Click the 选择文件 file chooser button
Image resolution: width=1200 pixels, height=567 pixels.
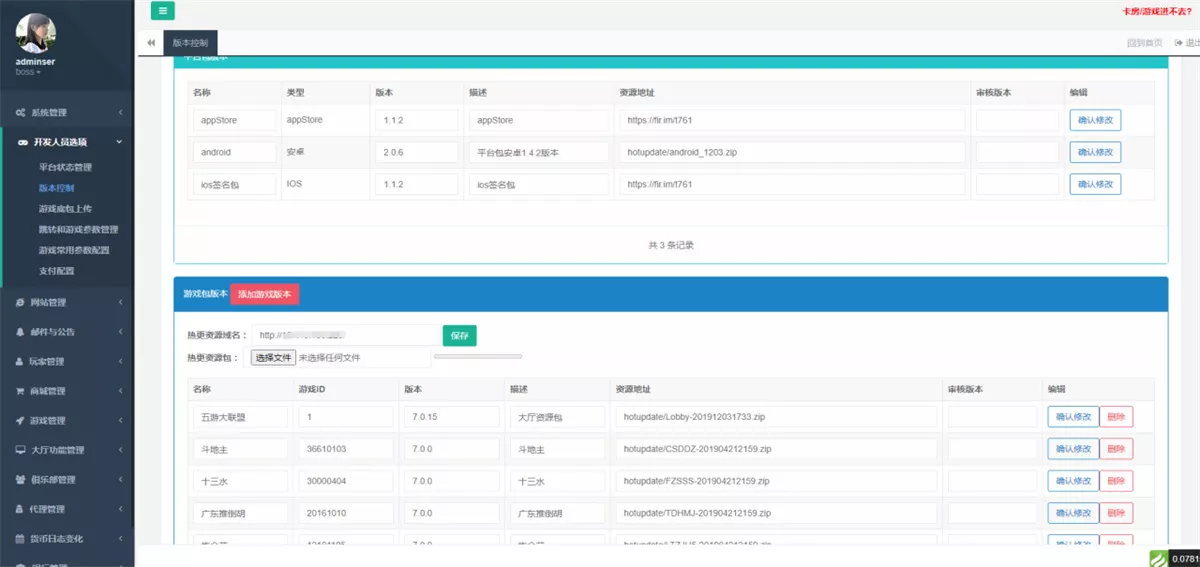[273, 357]
